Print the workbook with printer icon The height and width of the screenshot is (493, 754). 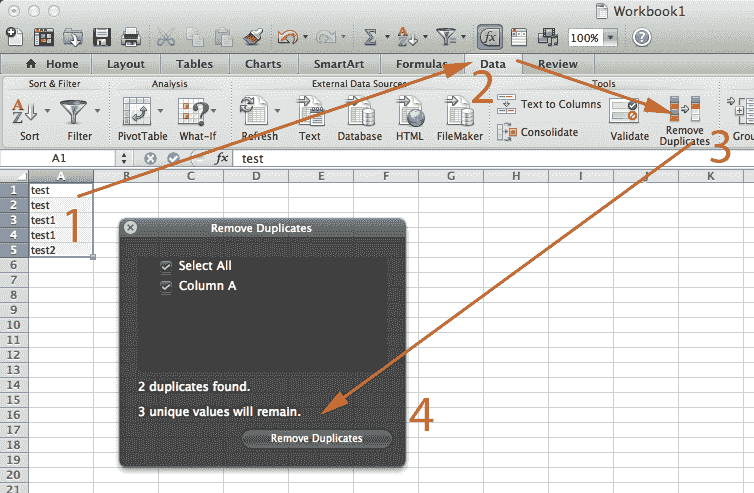pyautogui.click(x=130, y=37)
